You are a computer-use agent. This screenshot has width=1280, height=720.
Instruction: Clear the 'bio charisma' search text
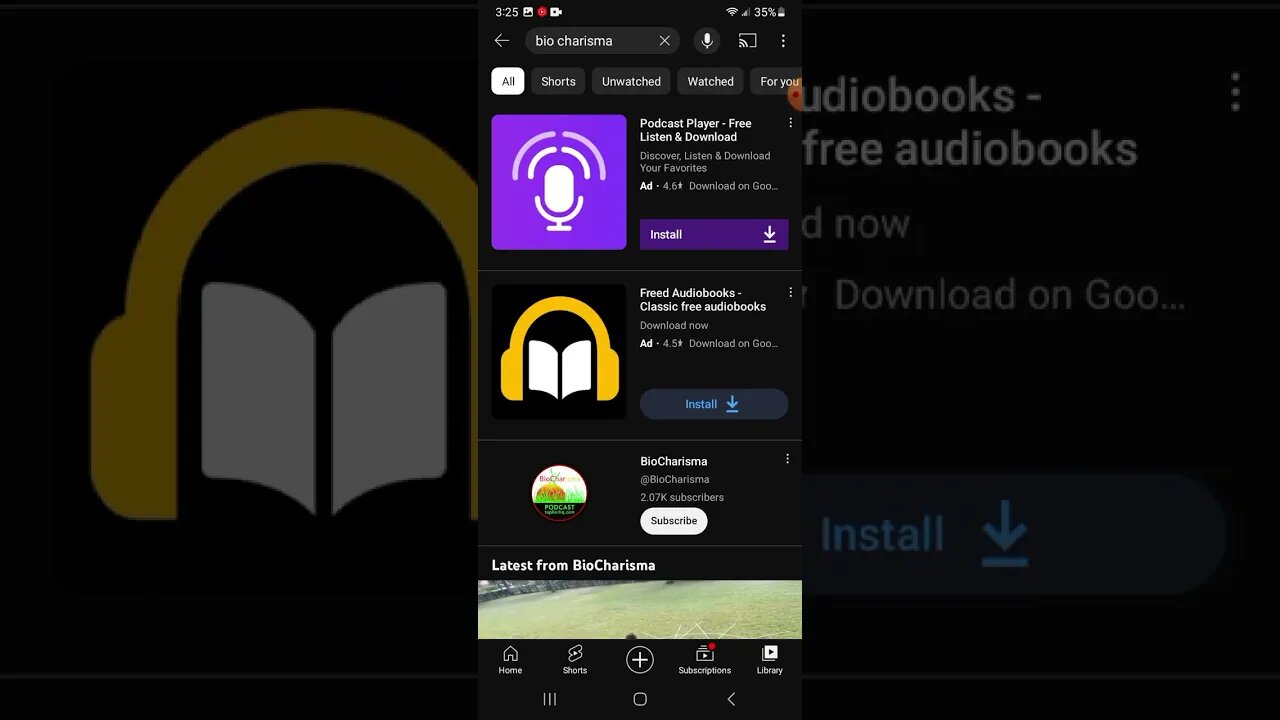[x=664, y=41]
